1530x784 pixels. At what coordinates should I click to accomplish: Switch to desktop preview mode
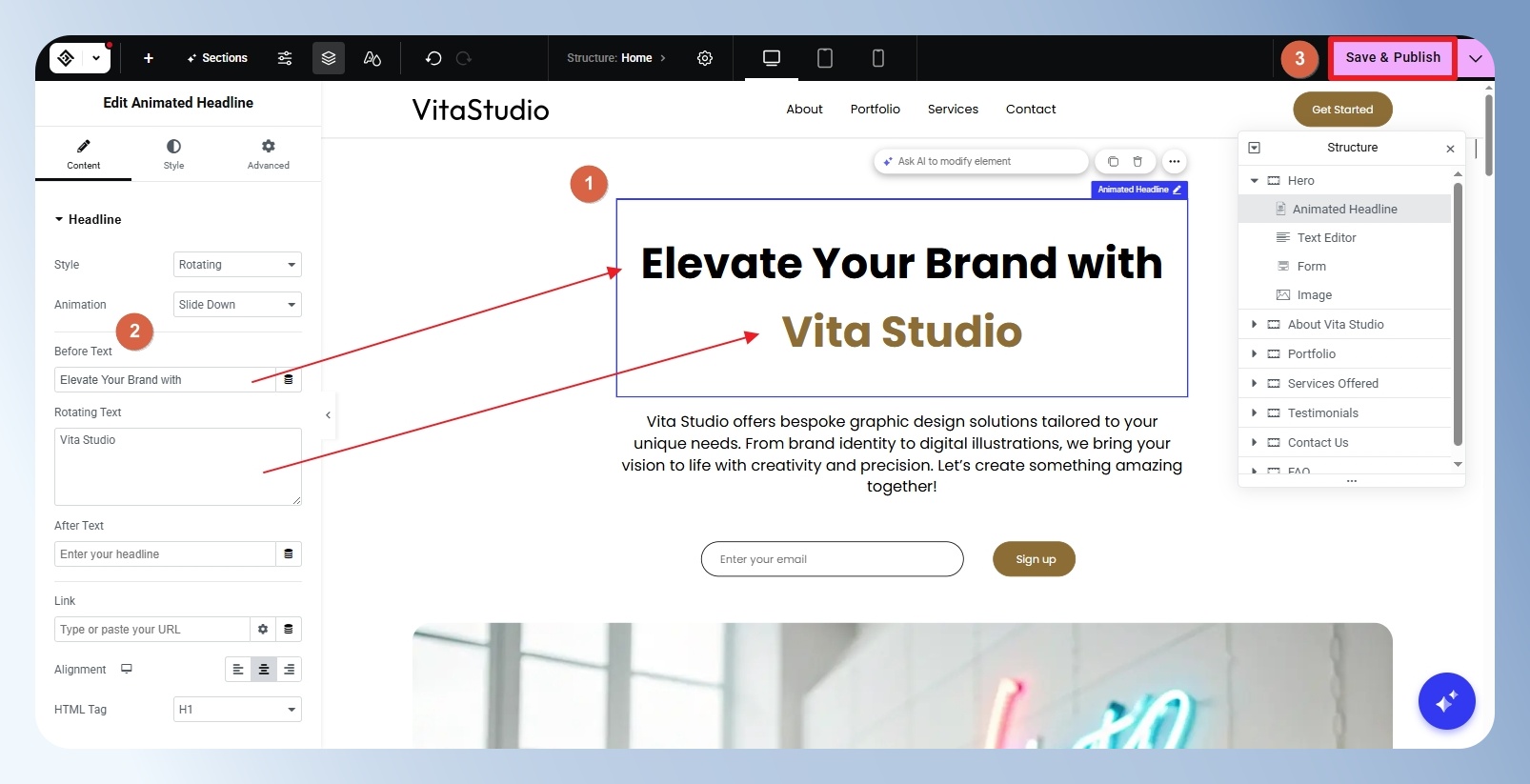pyautogui.click(x=772, y=58)
